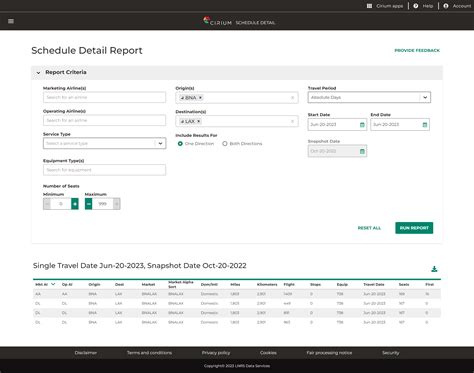The width and height of the screenshot is (474, 373).
Task: Open the Privacy policy footer link
Action: pyautogui.click(x=216, y=353)
